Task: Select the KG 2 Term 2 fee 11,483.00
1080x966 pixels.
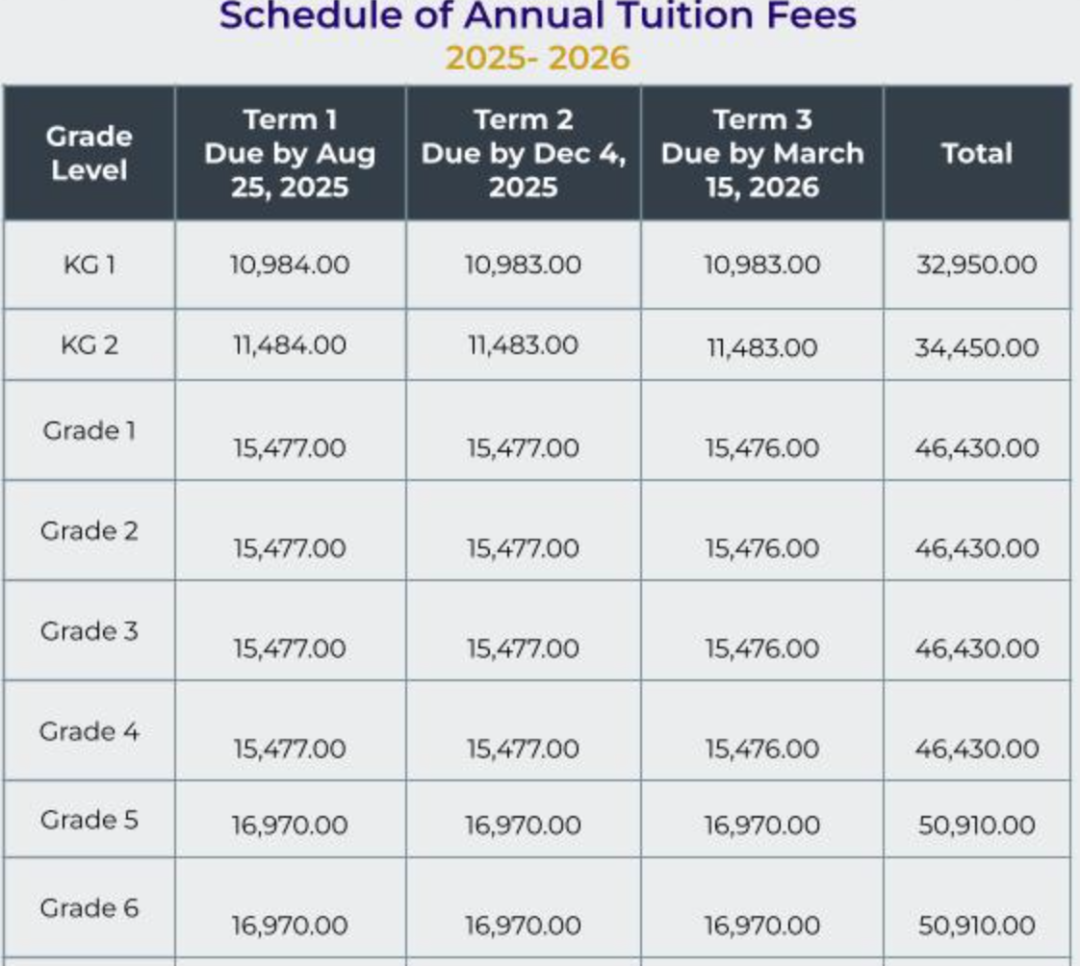Action: point(523,345)
